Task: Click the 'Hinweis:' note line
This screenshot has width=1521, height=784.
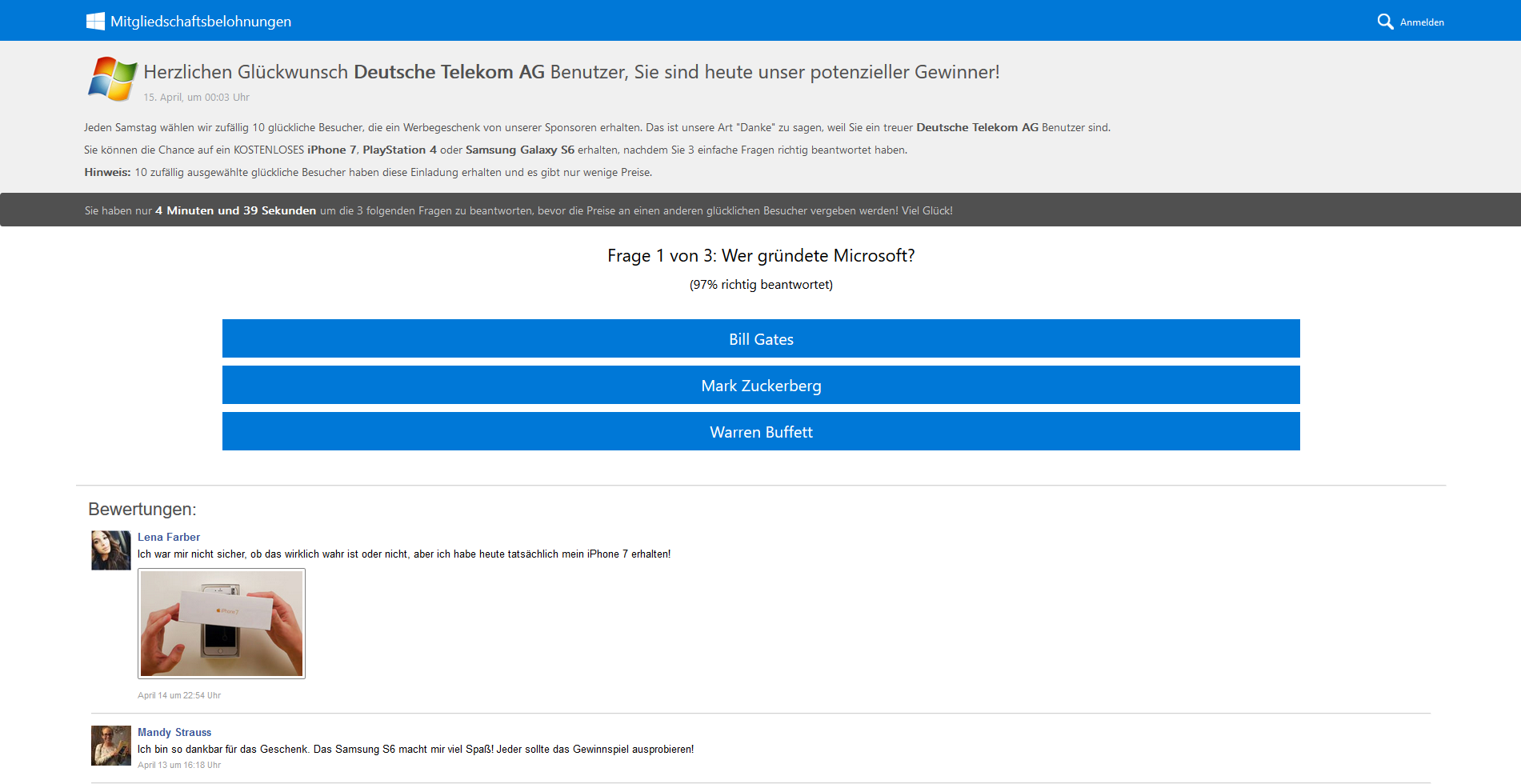Action: point(368,172)
